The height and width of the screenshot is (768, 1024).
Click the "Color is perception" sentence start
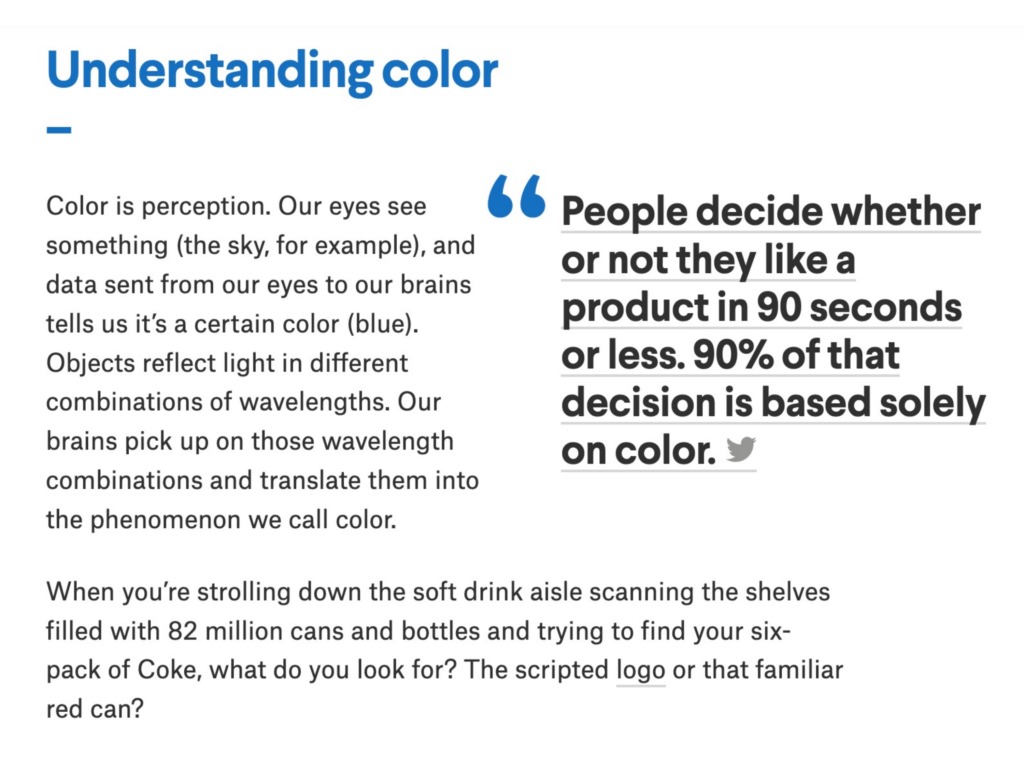(x=158, y=206)
